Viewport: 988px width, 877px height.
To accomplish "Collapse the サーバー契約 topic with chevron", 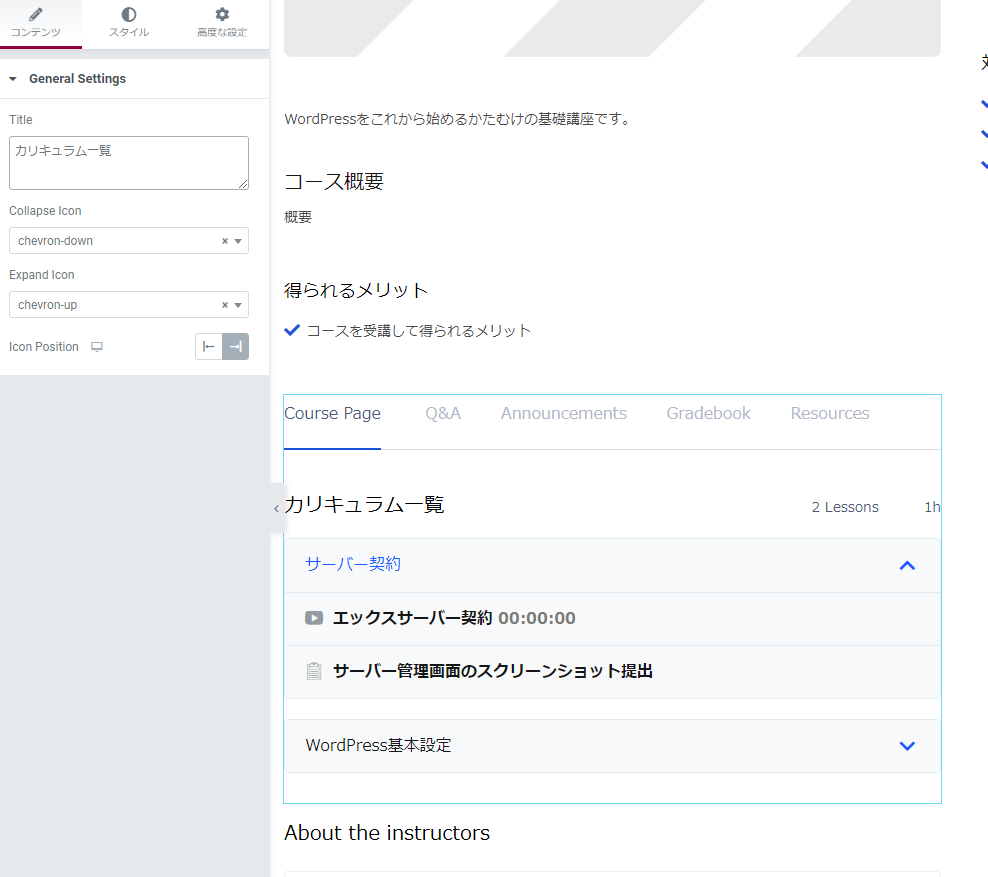I will point(907,565).
